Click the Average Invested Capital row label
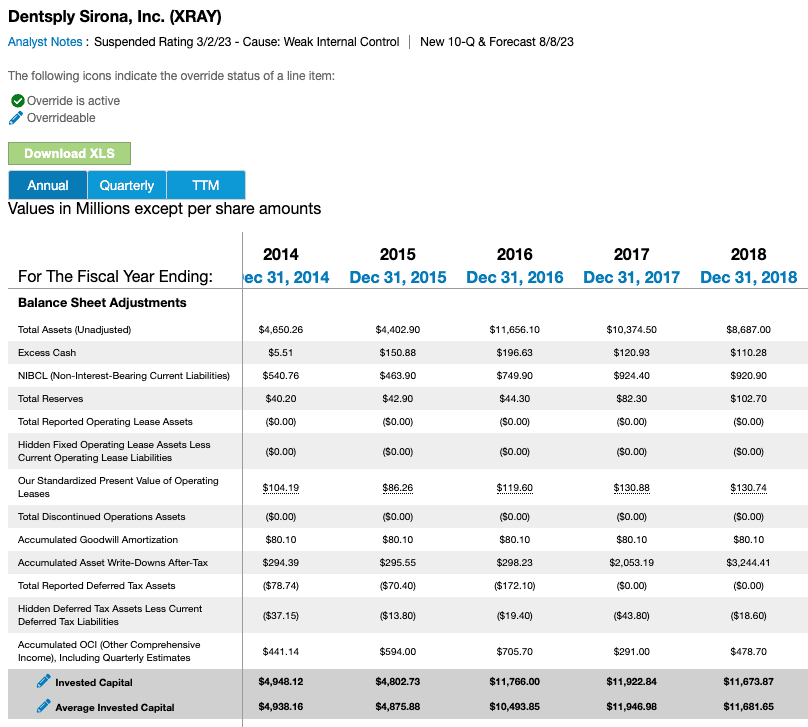 (x=115, y=707)
